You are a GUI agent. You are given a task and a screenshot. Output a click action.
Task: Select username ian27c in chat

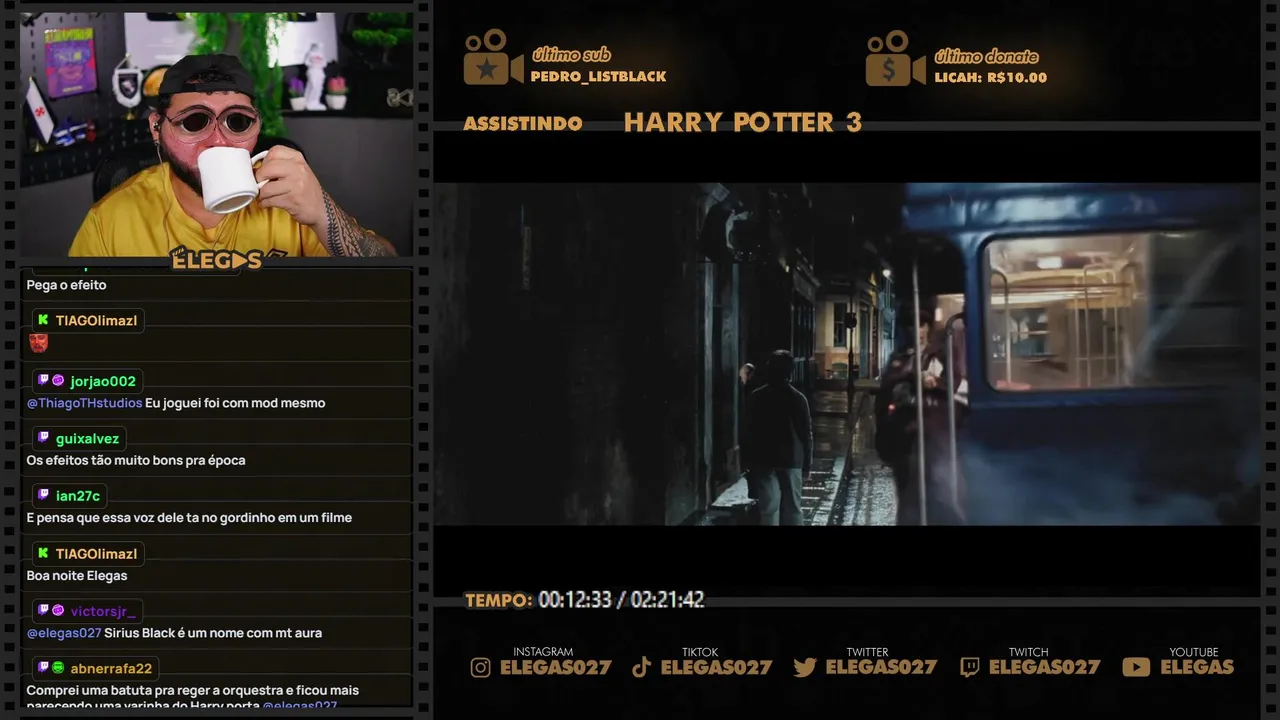point(78,496)
